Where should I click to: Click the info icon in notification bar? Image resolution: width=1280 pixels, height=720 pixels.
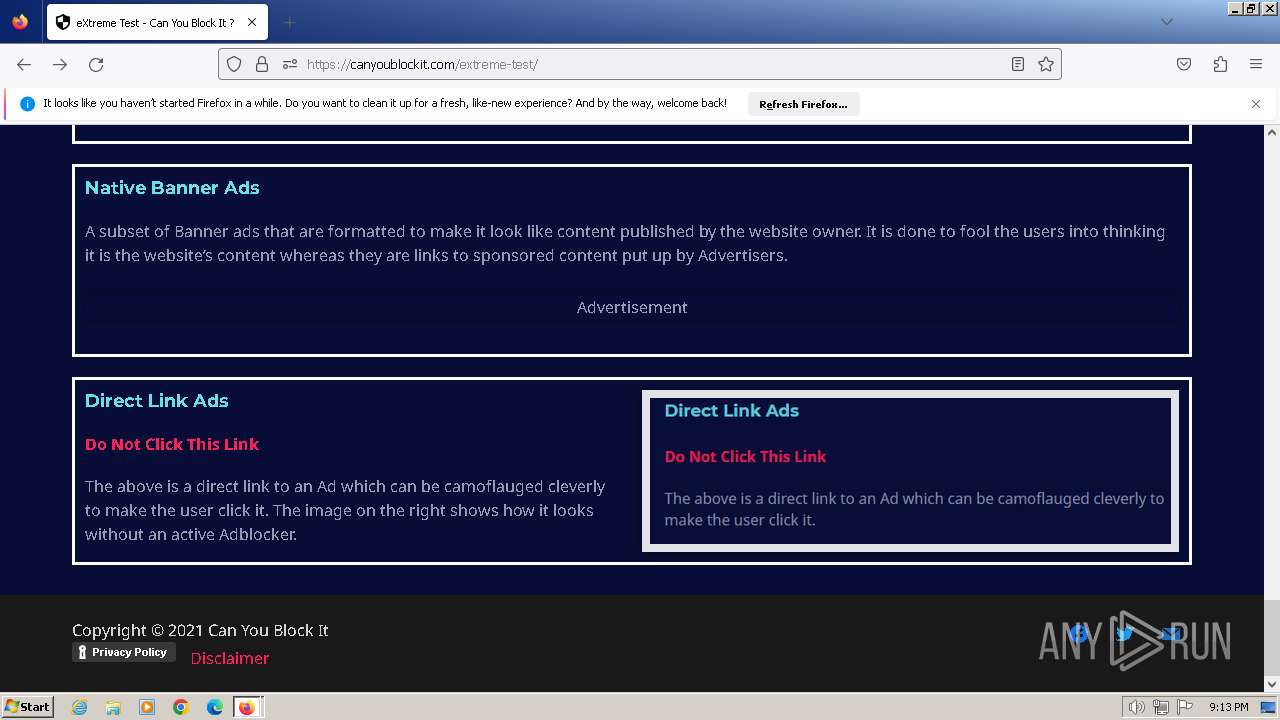pyautogui.click(x=27, y=104)
